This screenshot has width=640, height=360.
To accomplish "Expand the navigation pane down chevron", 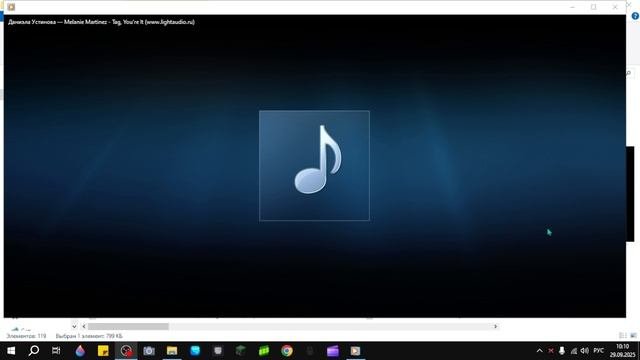I will tap(74, 327).
